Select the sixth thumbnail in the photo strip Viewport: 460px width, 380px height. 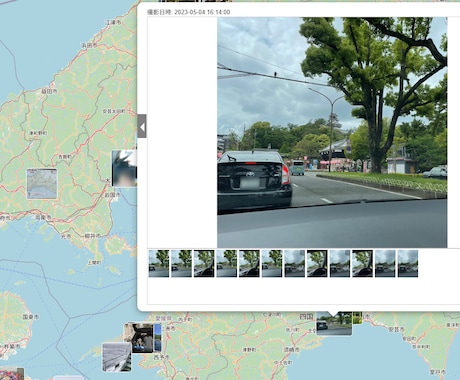coord(272,263)
